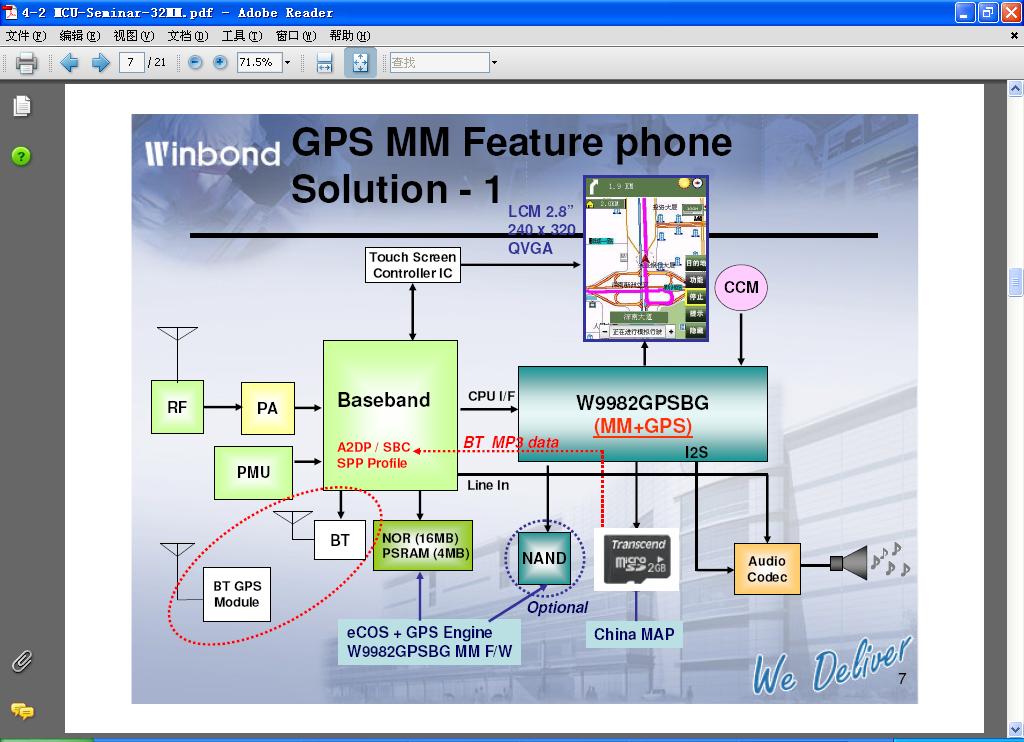Image resolution: width=1024 pixels, height=742 pixels.
Task: Open the 工具(T) menu
Action: click(242, 36)
